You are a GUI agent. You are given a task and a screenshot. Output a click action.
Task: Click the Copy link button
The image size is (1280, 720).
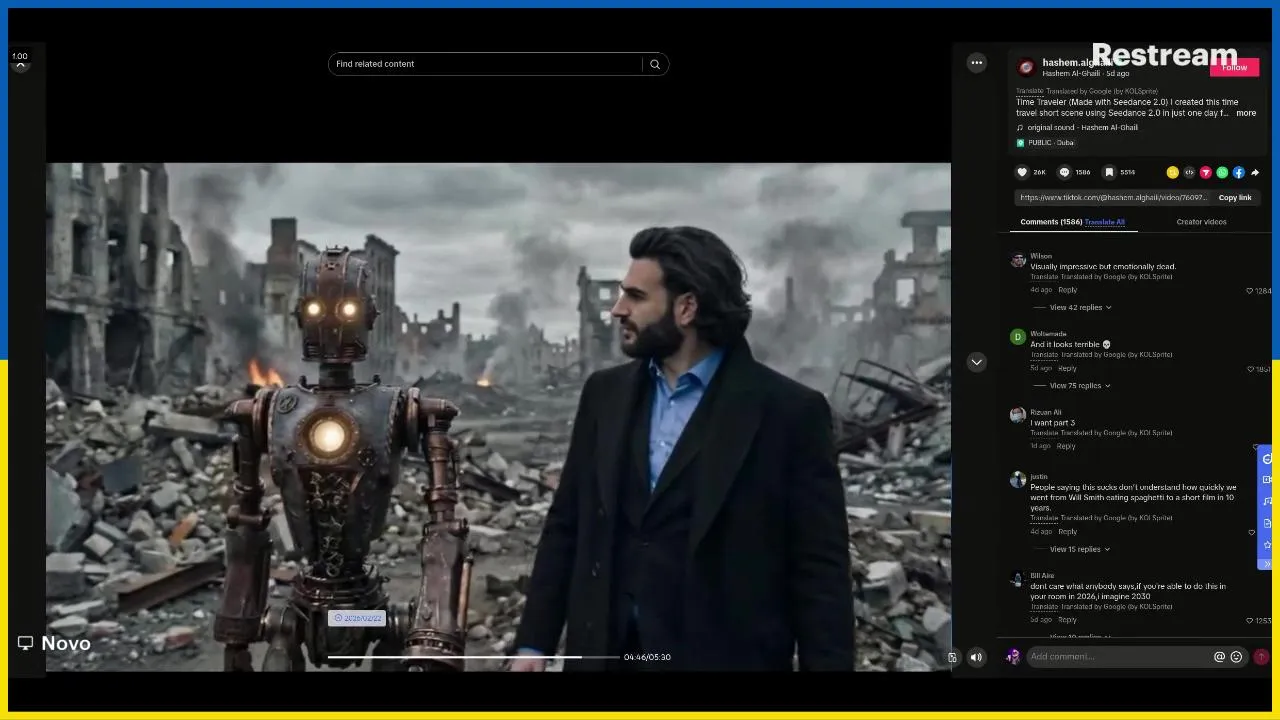coord(1235,198)
